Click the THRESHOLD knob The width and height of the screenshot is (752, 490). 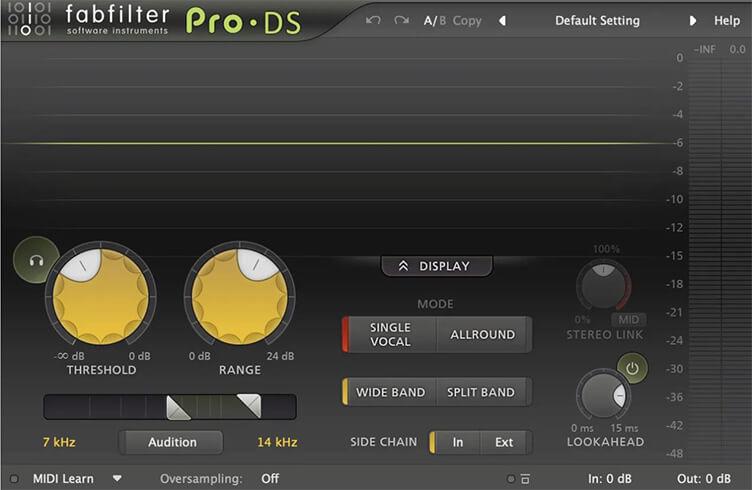[101, 297]
